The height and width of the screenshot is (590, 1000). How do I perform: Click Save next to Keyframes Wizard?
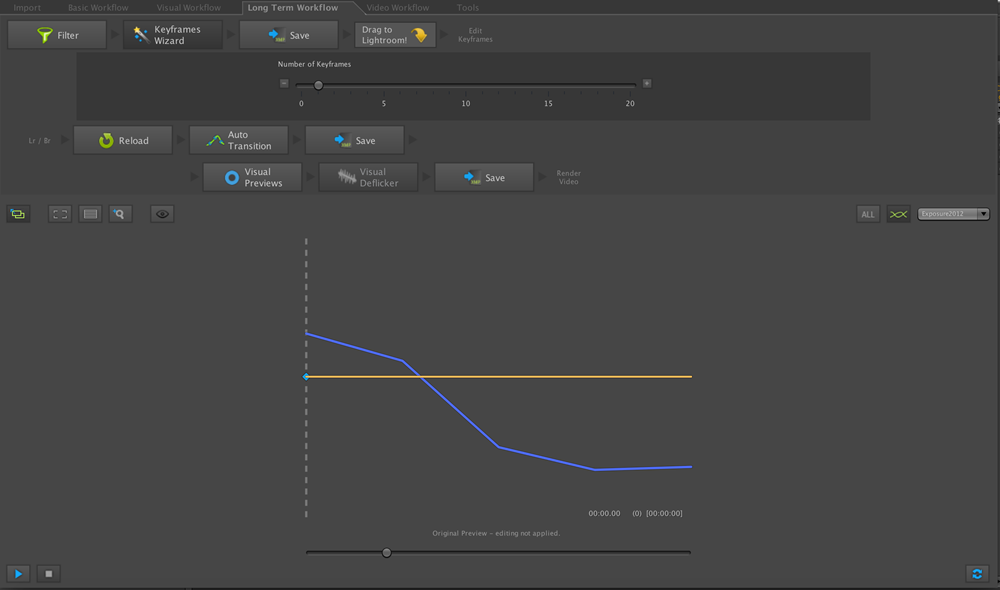point(288,35)
